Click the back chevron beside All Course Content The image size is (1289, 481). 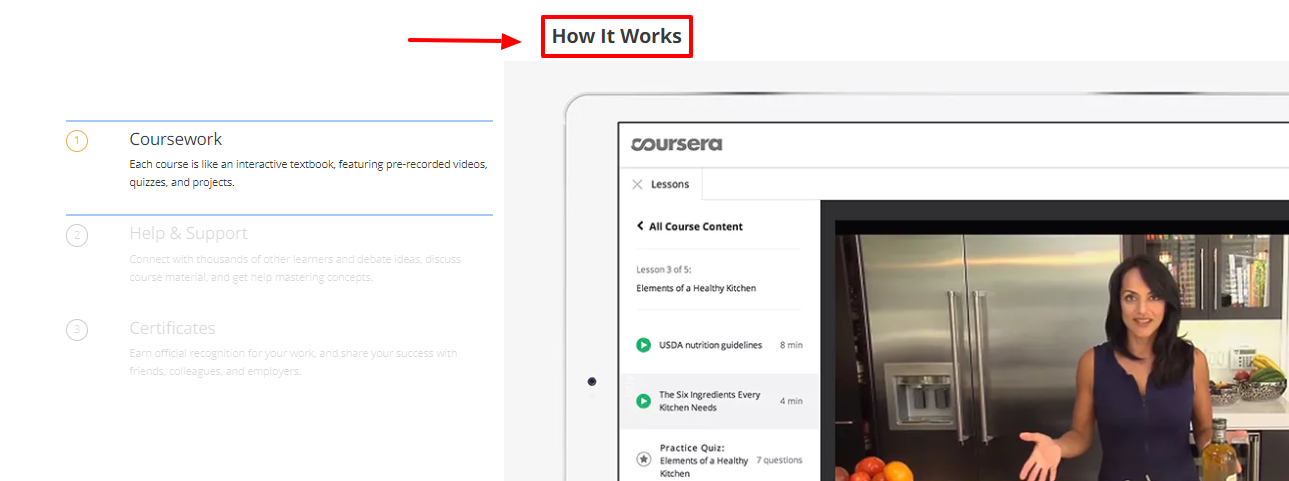click(x=640, y=226)
